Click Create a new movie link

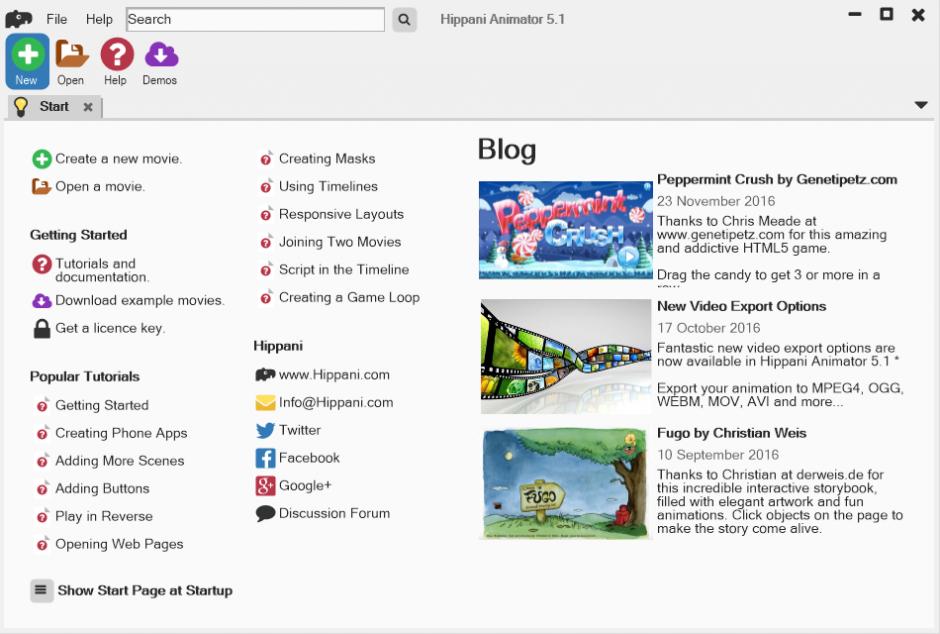(118, 159)
